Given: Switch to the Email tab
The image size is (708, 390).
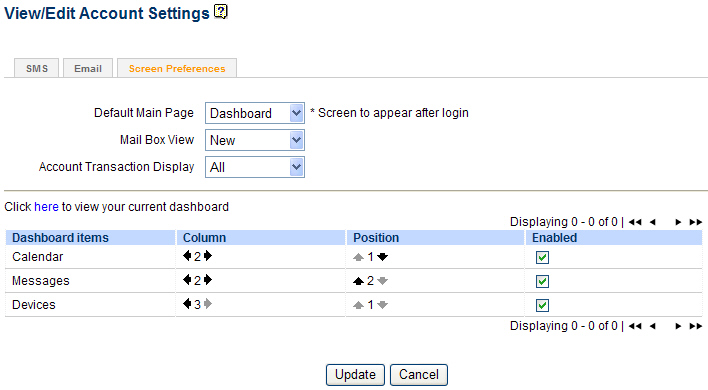Looking at the screenshot, I should [88, 68].
